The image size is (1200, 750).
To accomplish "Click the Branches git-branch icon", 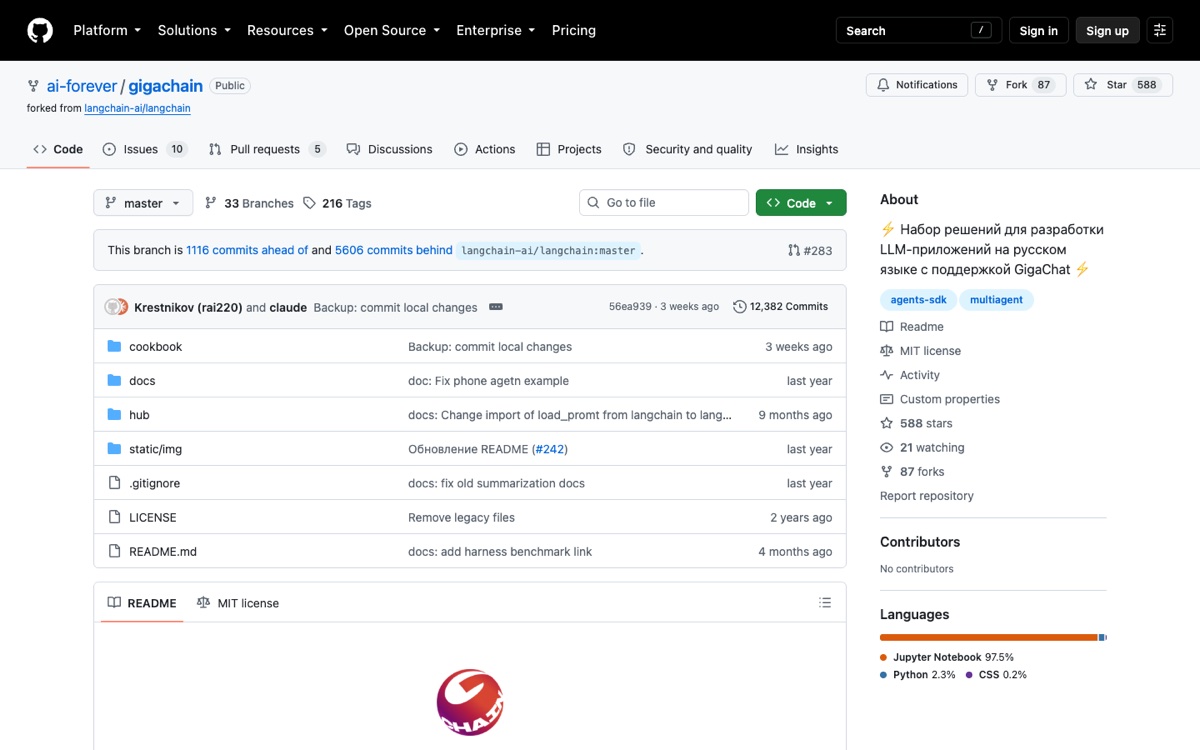I will 211,203.
